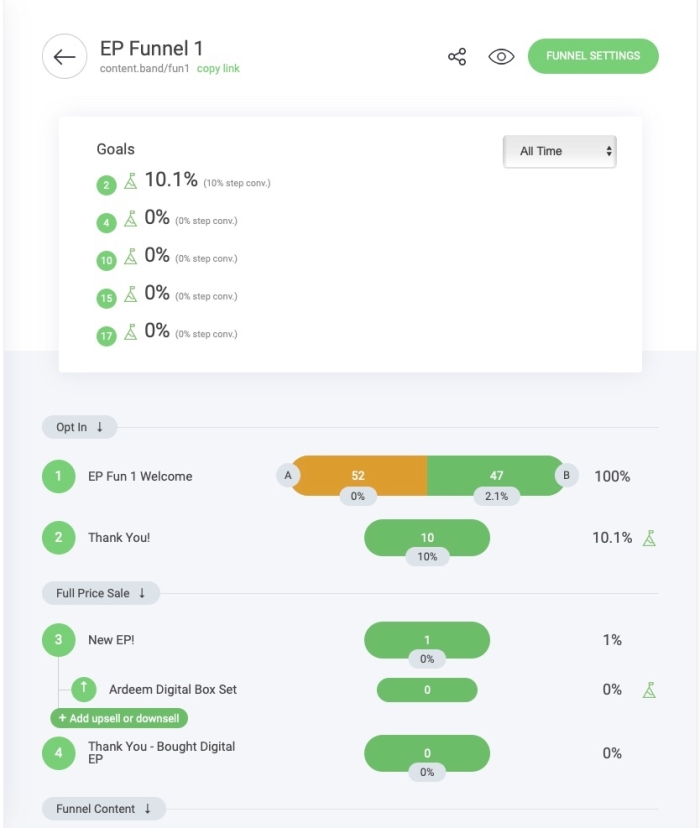This screenshot has width=700, height=828.
Task: Select step 1 circle for EP Fun 1 Welcome
Action: (x=59, y=476)
